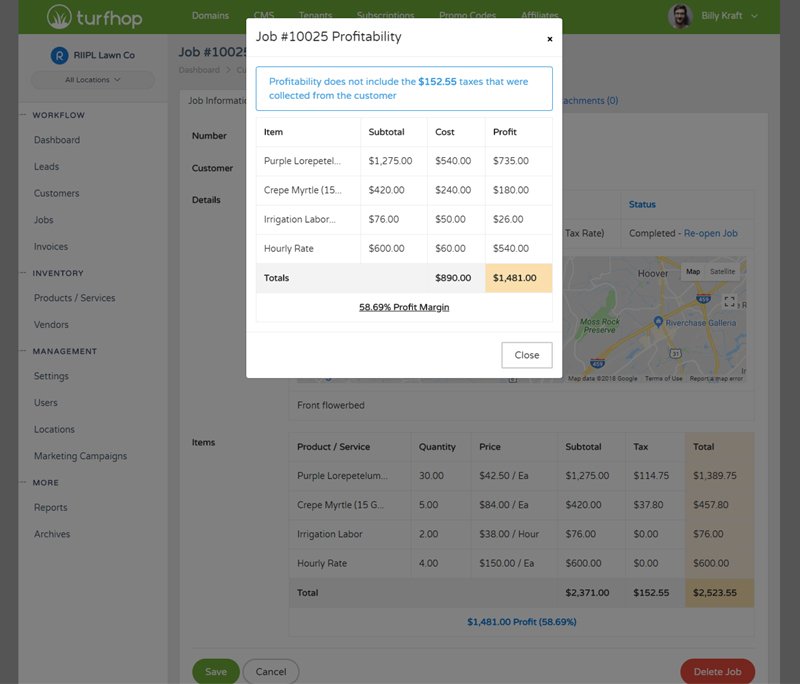
Task: Open Products / Services under Inventory
Action: pyautogui.click(x=69, y=297)
